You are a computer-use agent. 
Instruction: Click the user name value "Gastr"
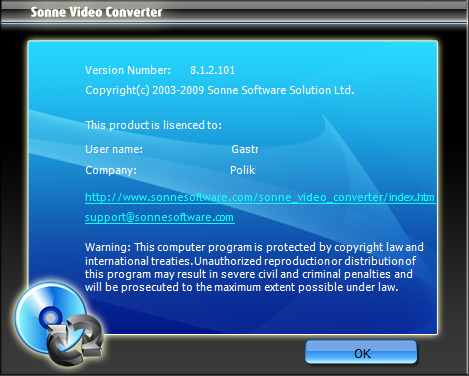point(244,149)
